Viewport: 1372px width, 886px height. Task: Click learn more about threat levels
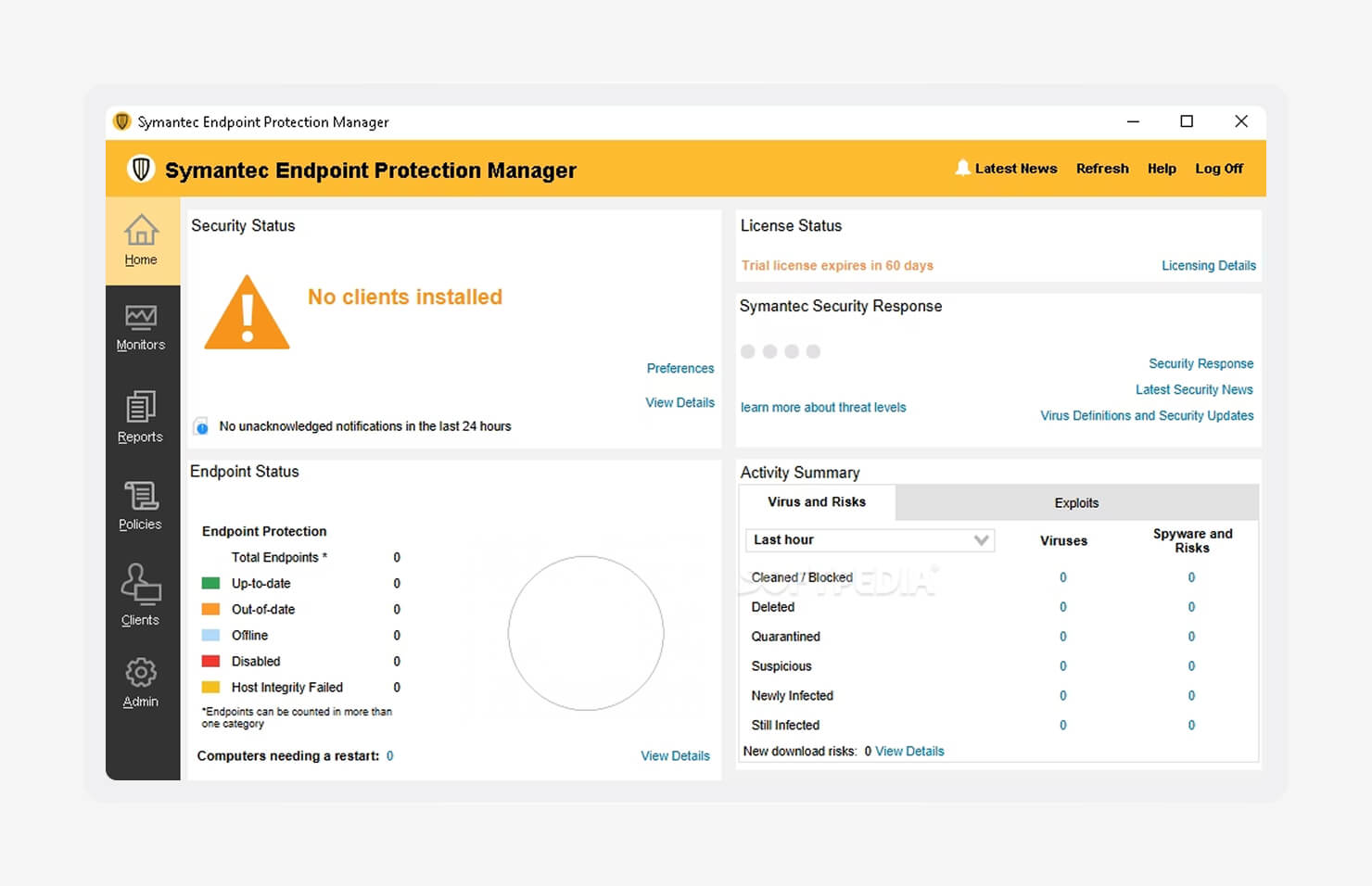[823, 407]
